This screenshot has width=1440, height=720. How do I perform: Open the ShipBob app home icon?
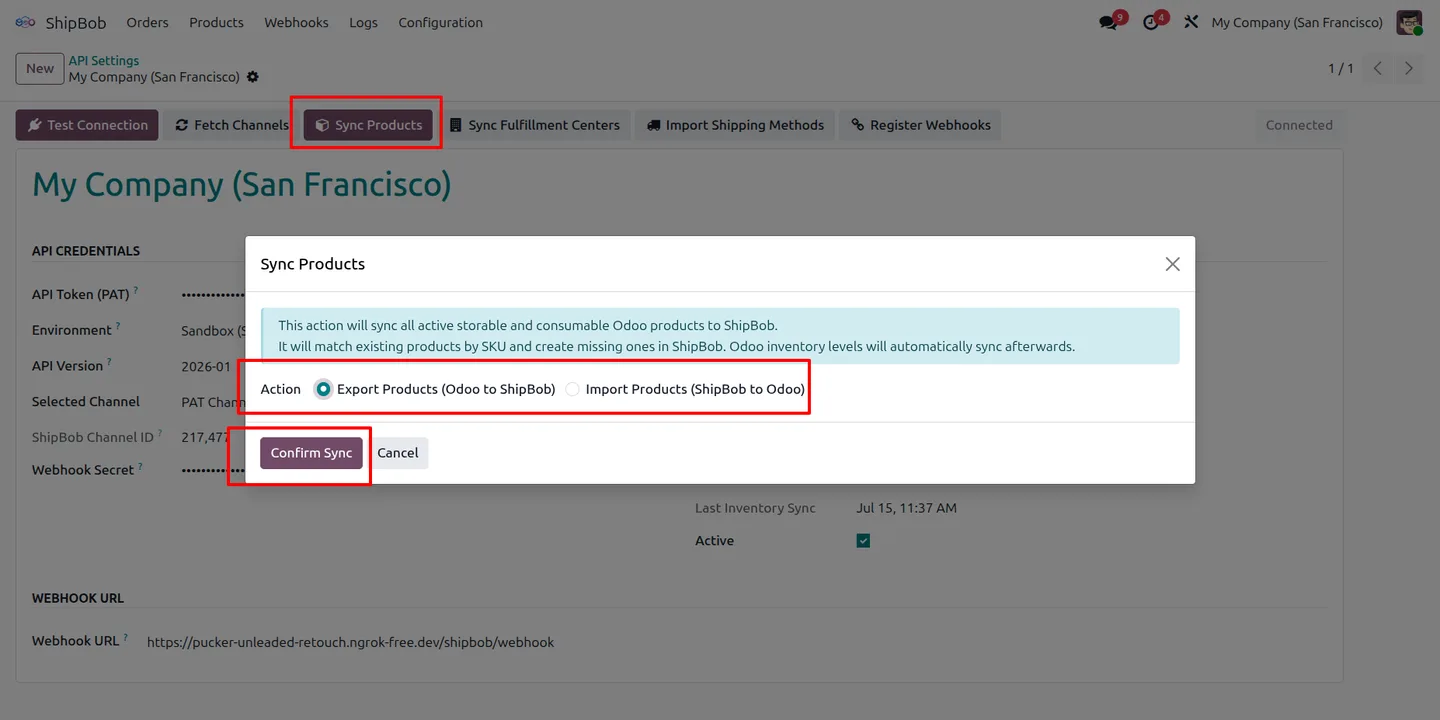[x=25, y=22]
